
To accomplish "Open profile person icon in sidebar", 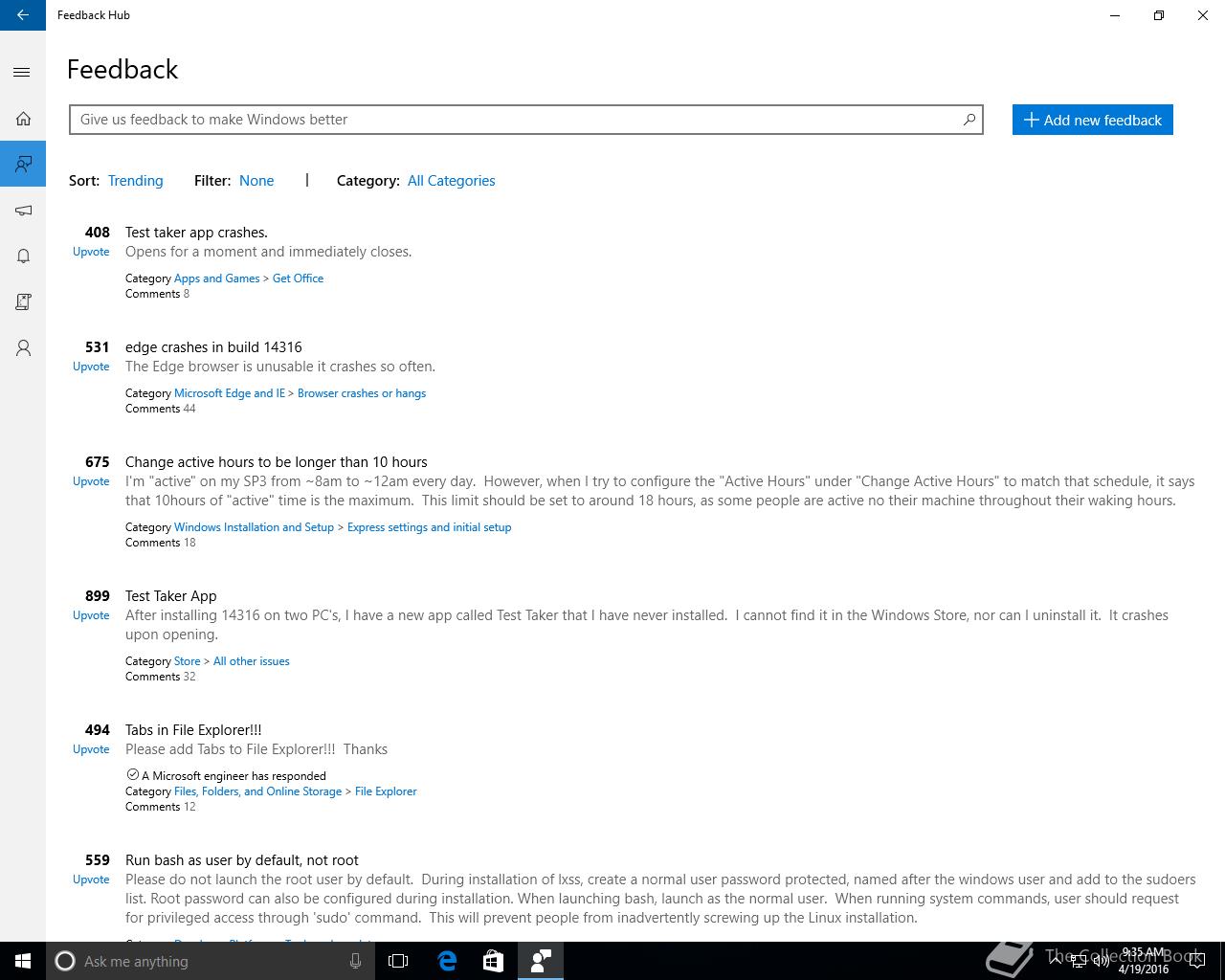I will click(x=23, y=348).
